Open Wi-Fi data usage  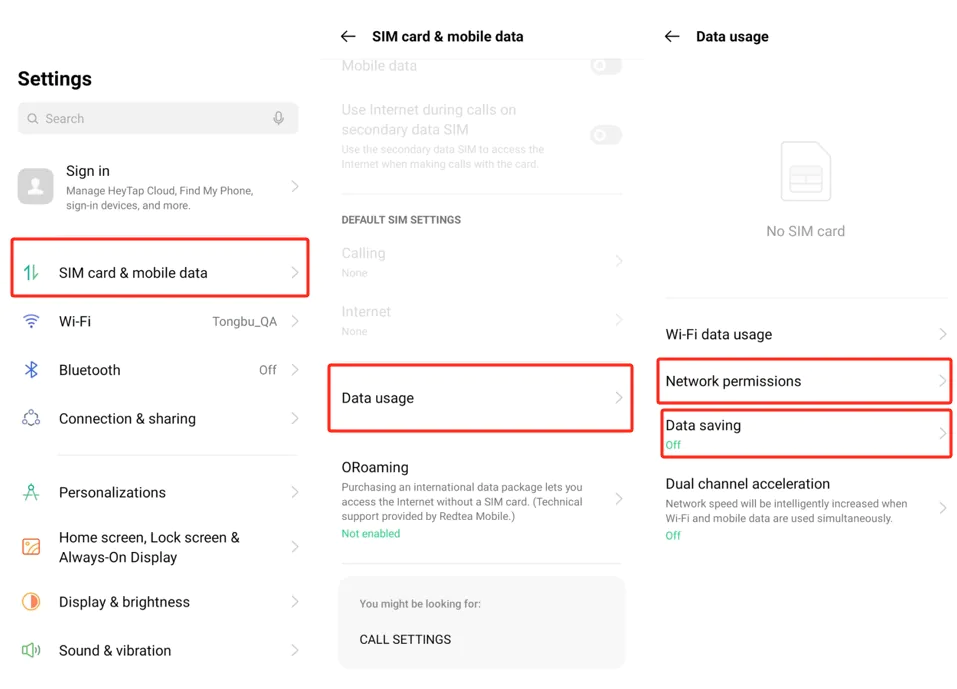point(806,334)
